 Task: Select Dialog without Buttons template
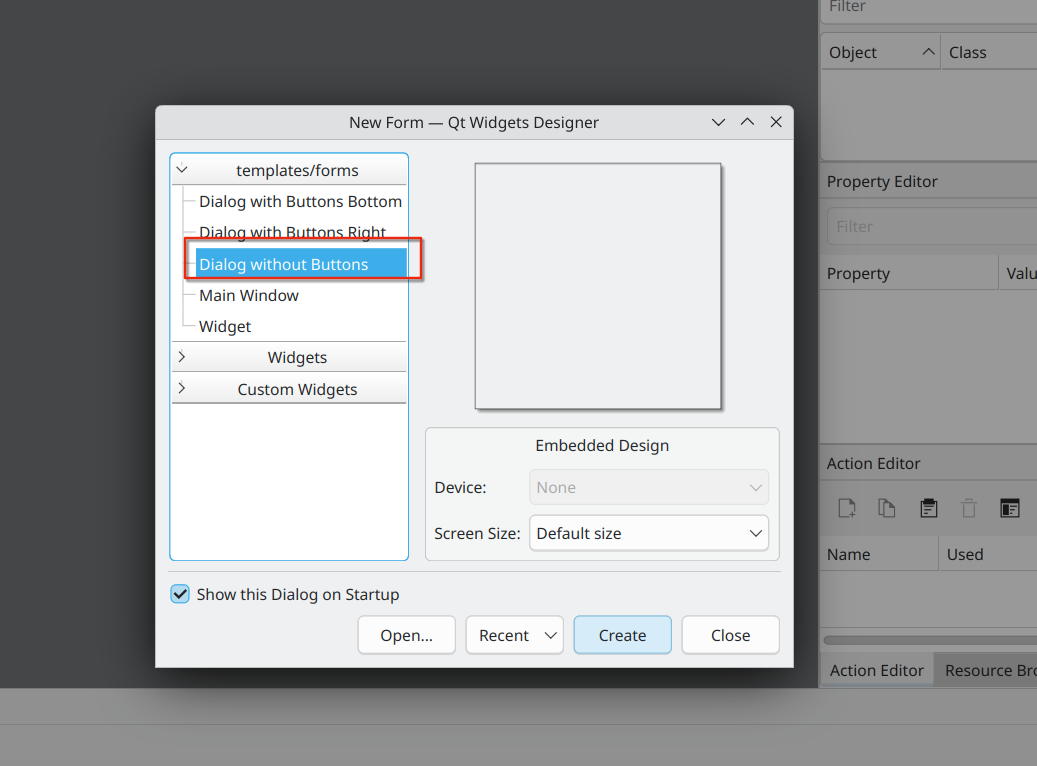click(301, 264)
